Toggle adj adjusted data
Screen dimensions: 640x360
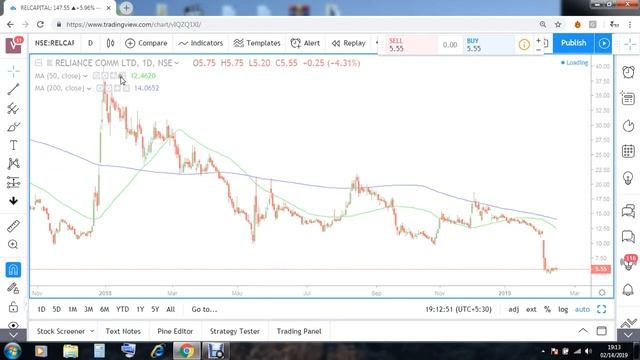tap(513, 309)
